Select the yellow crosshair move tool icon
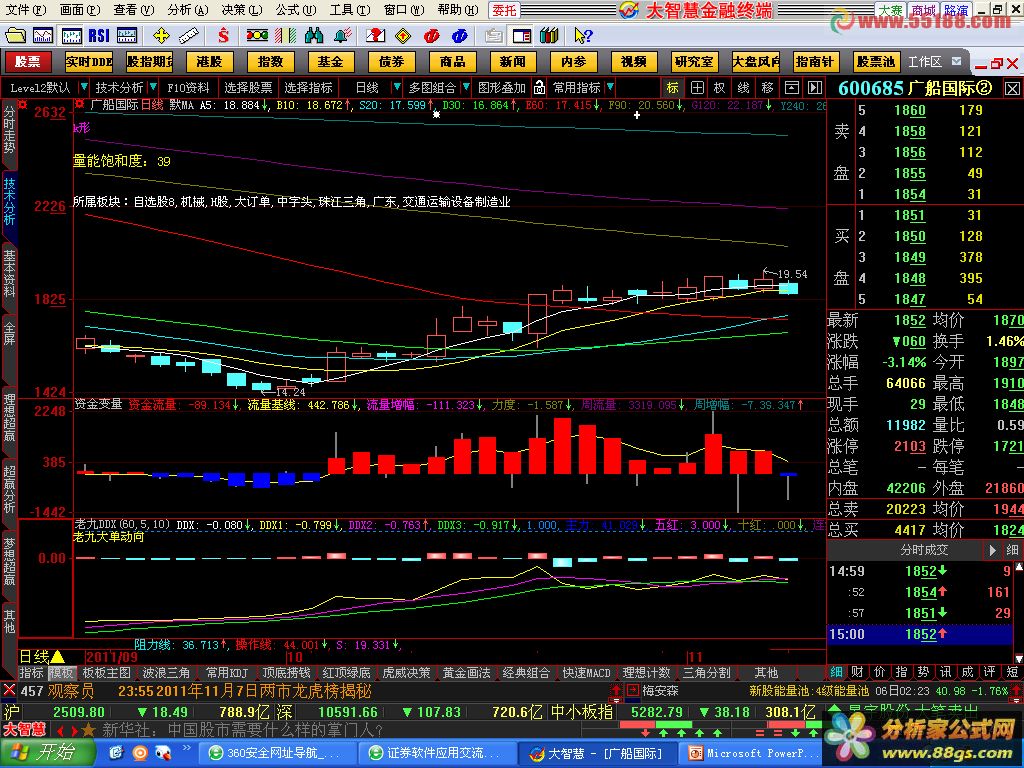 pos(161,35)
